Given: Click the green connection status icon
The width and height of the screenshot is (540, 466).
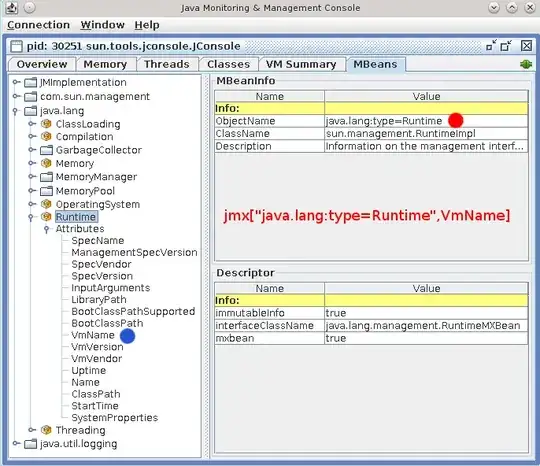Looking at the screenshot, I should [x=526, y=64].
